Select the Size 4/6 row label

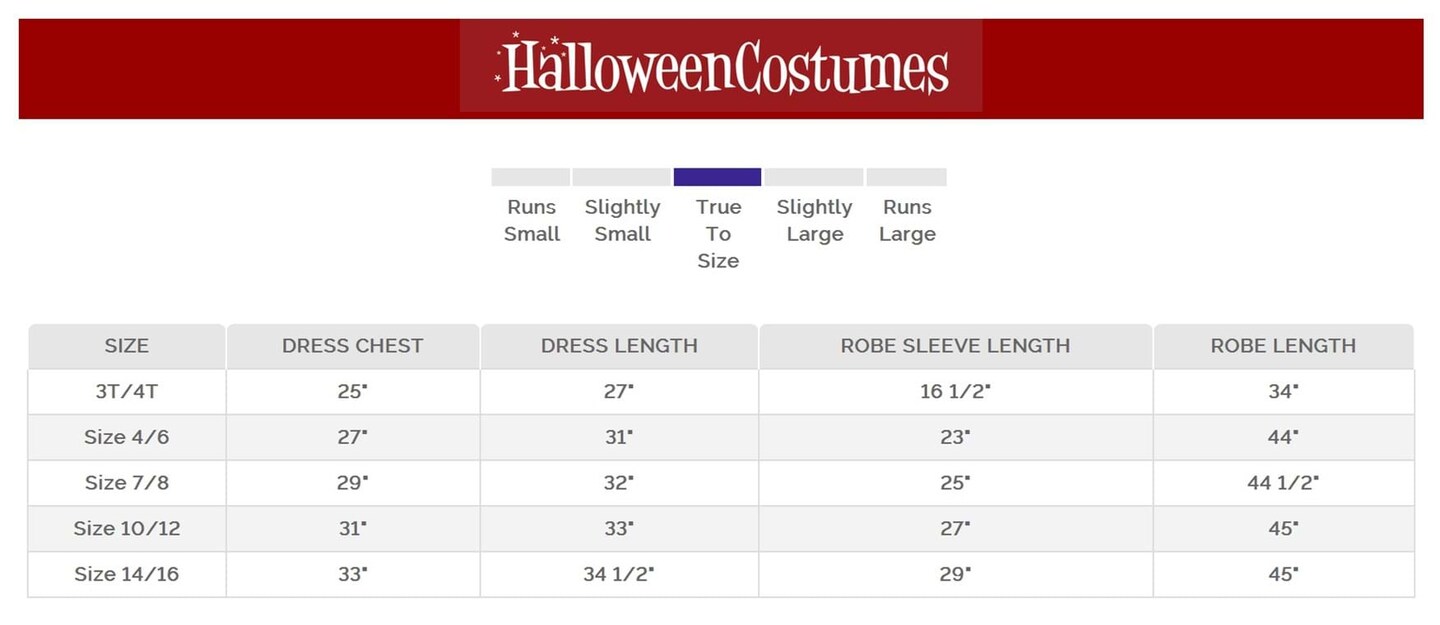pyautogui.click(x=126, y=437)
